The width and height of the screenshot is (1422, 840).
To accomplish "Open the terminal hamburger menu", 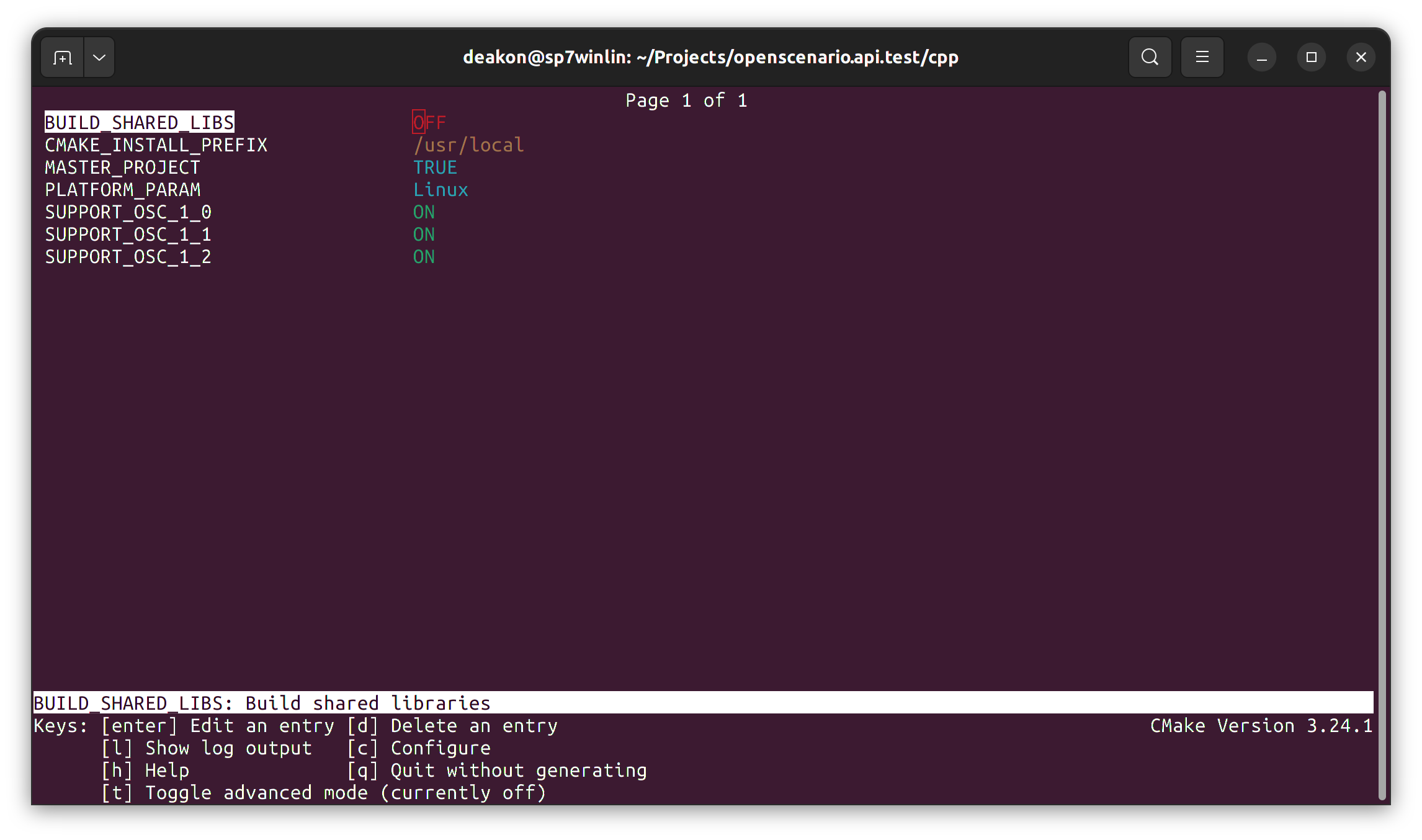I will coord(1202,58).
